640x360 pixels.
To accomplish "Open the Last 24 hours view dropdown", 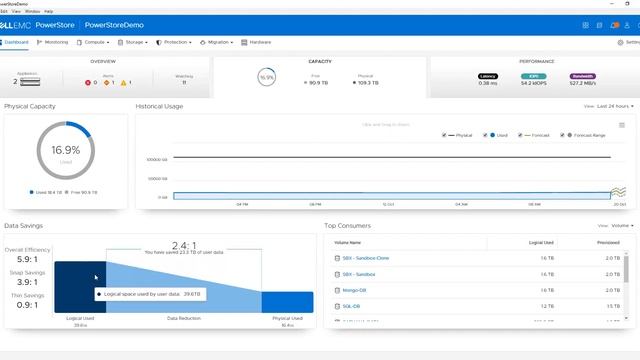I will pyautogui.click(x=615, y=106).
